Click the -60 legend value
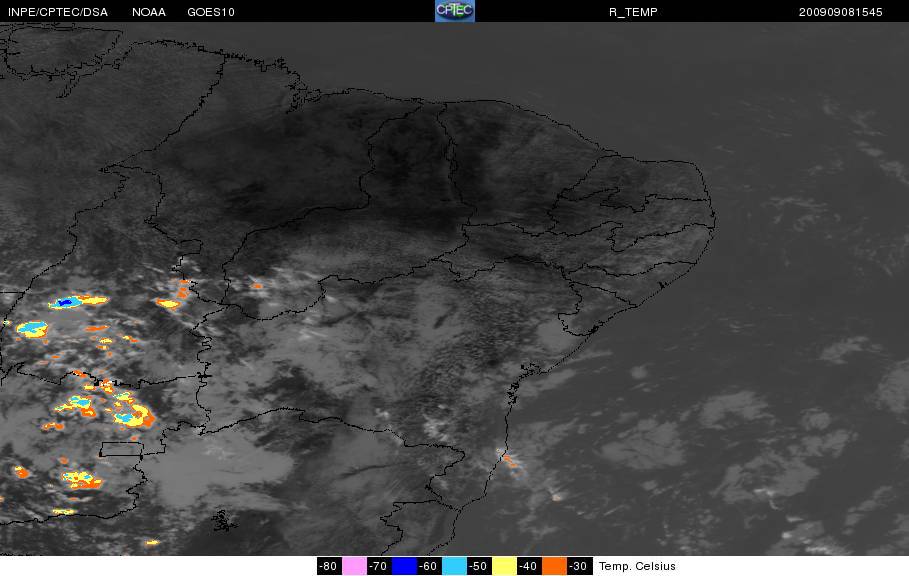 tap(429, 566)
